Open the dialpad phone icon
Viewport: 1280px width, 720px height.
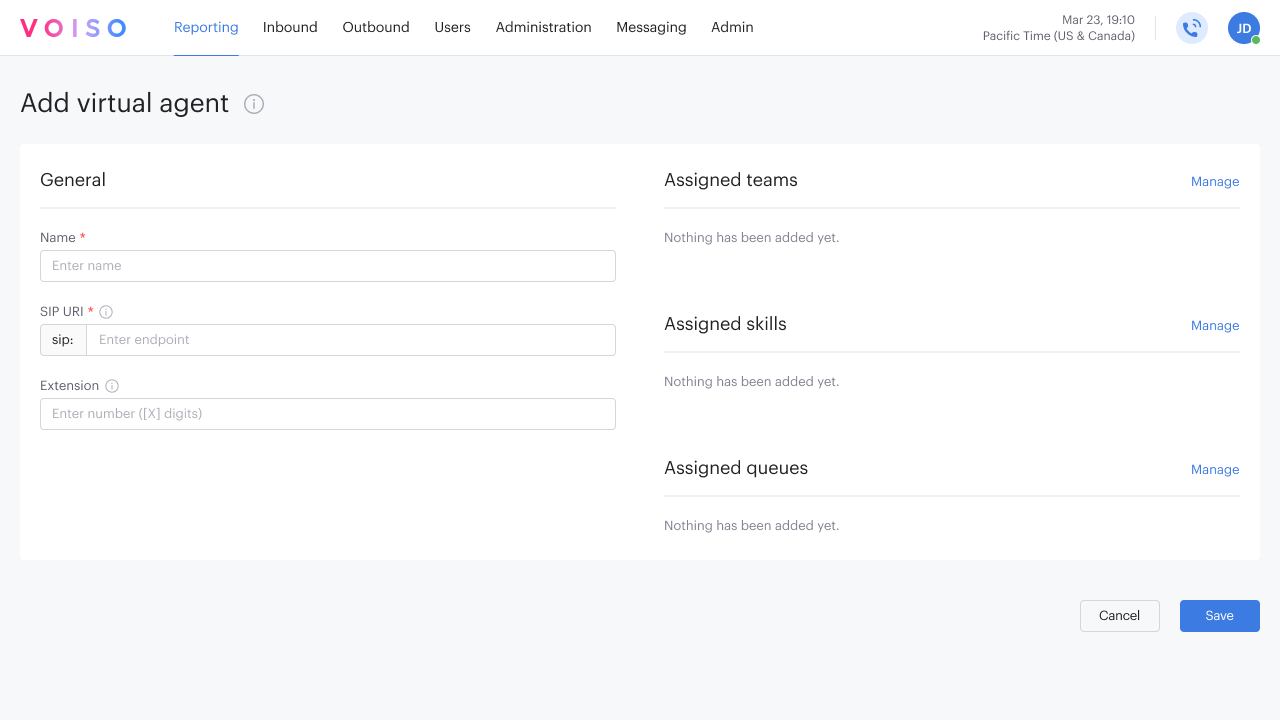1191,28
